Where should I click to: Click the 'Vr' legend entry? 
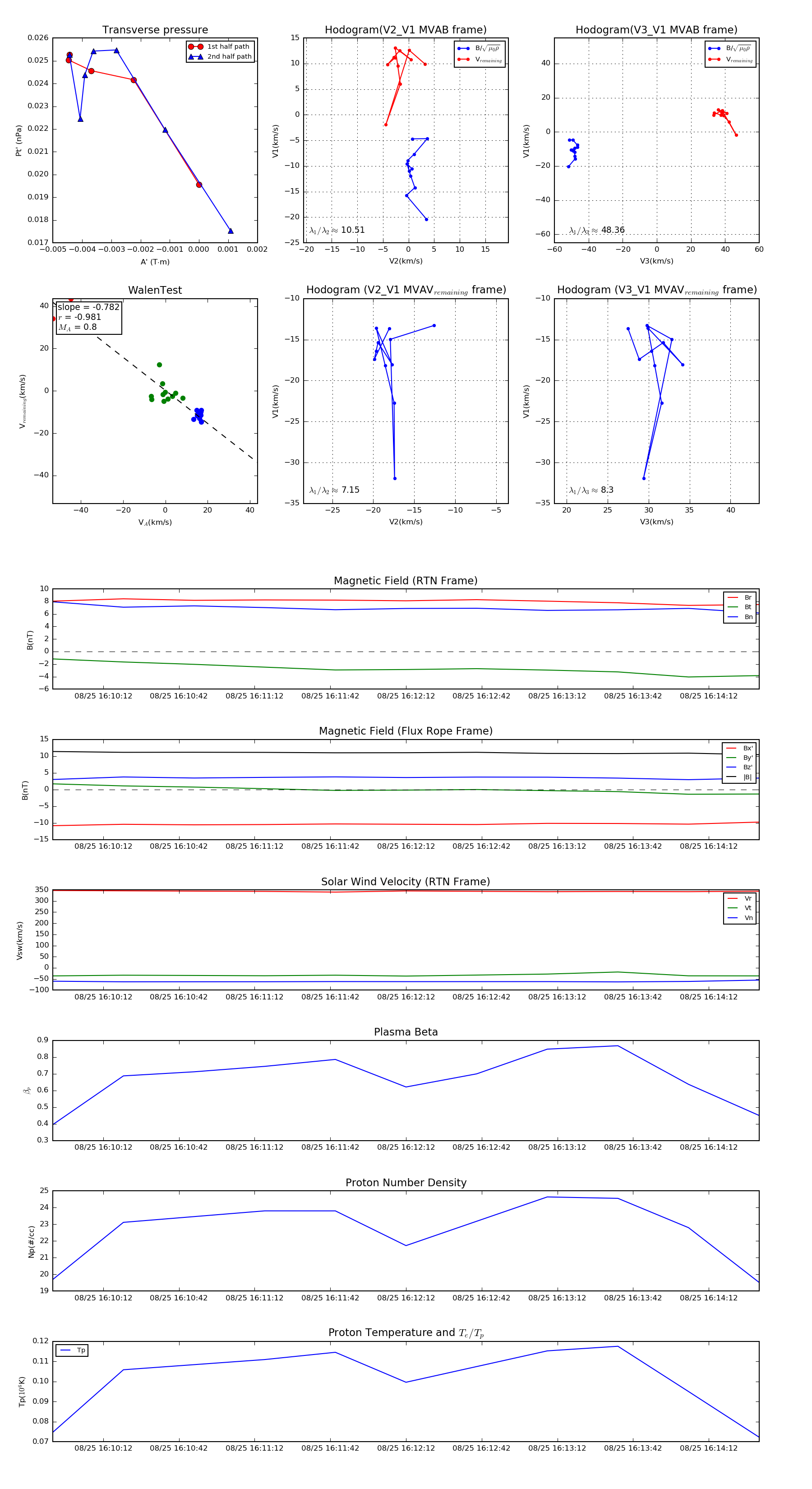click(740, 898)
